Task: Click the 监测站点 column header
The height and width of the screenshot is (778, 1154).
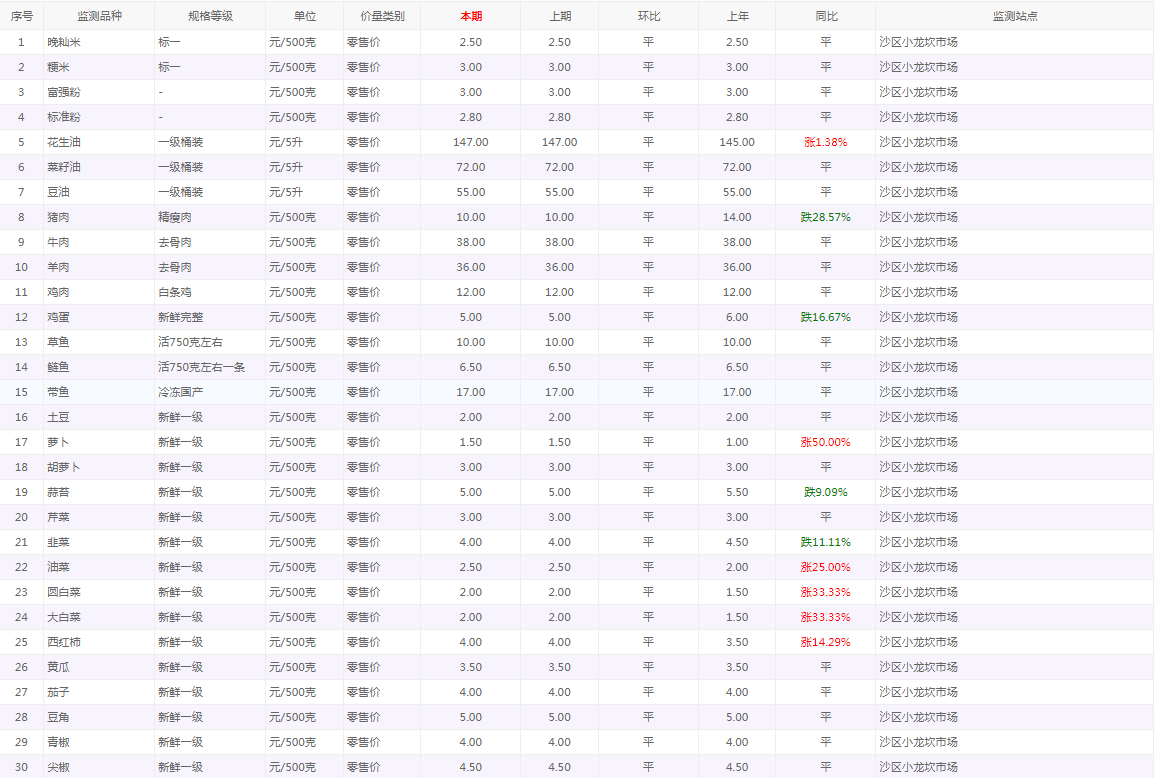Action: pos(1014,16)
